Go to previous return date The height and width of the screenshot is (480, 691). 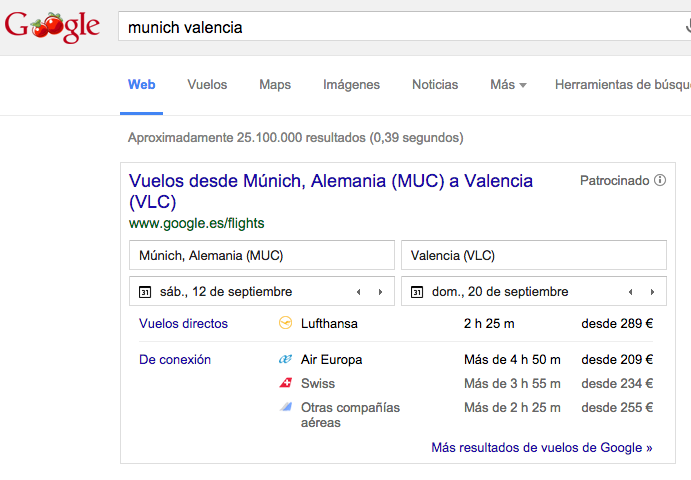[x=631, y=292]
